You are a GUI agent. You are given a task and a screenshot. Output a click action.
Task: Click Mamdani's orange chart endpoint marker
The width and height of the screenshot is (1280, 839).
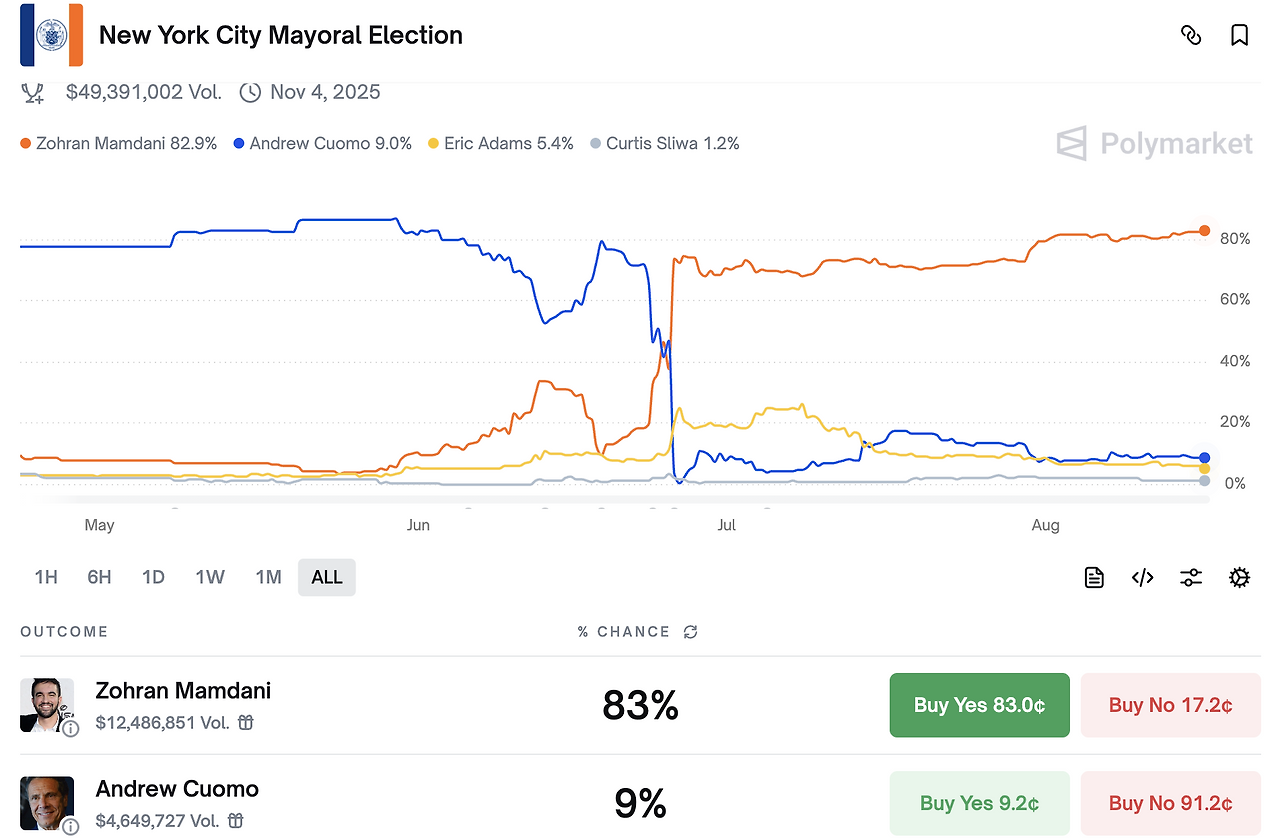1204,231
